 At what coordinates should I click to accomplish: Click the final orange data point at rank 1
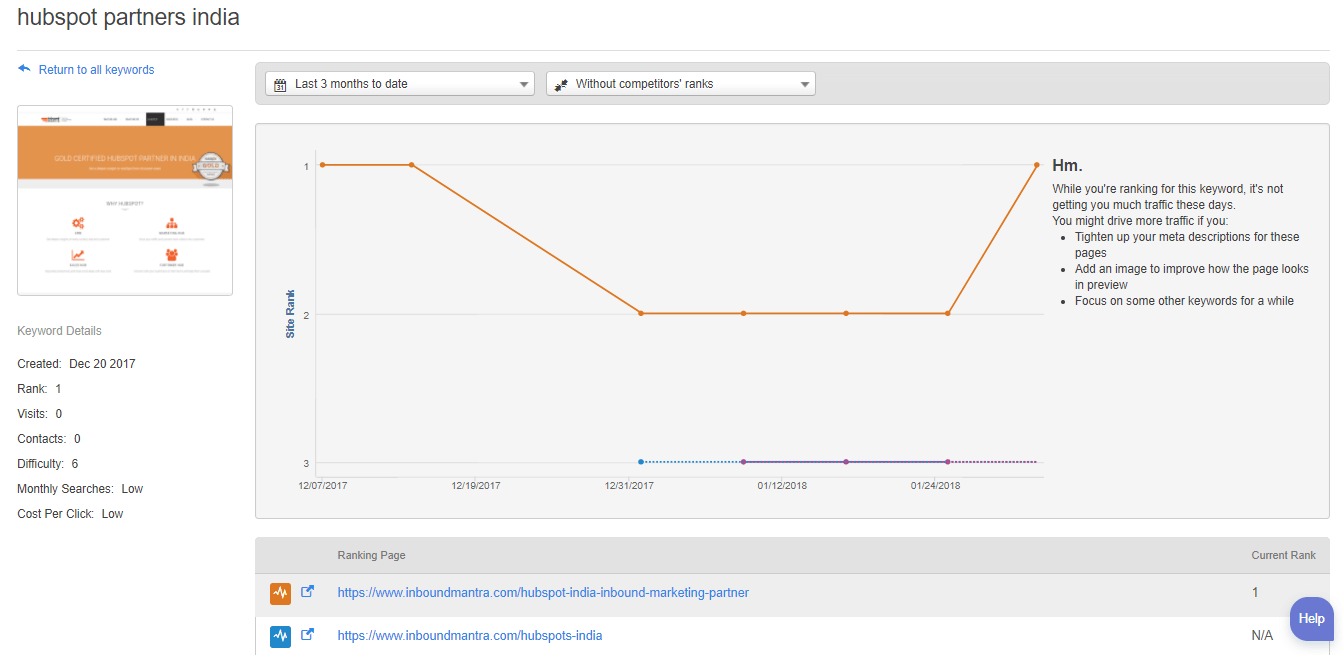(1036, 165)
